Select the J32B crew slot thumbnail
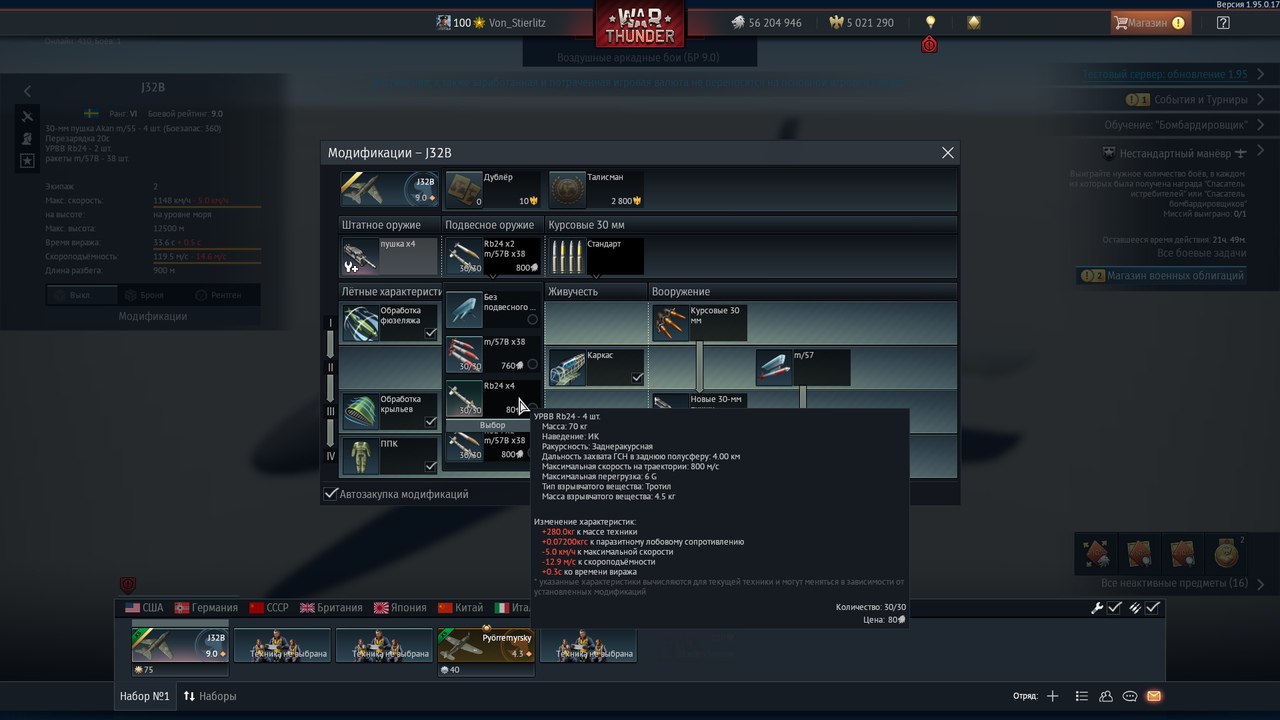The image size is (1280, 720). click(x=181, y=645)
